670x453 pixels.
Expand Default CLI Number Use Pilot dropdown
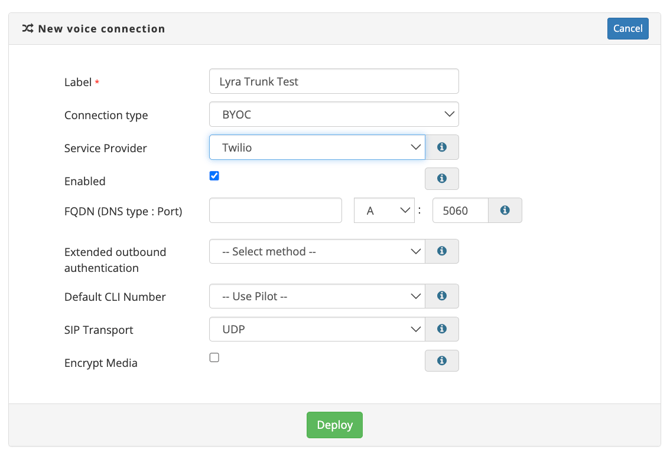pos(316,296)
